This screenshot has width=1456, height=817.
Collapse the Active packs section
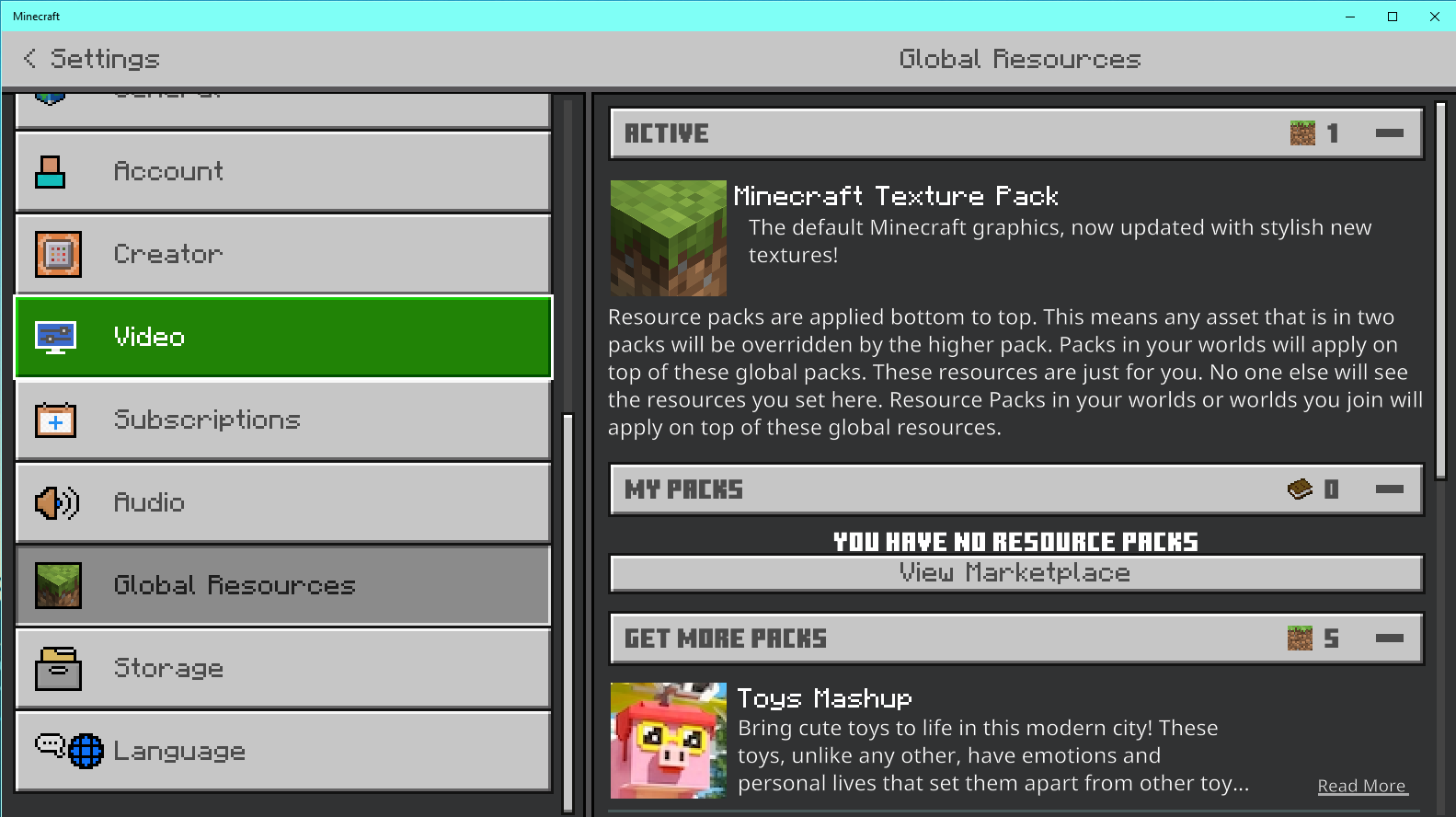[1389, 133]
